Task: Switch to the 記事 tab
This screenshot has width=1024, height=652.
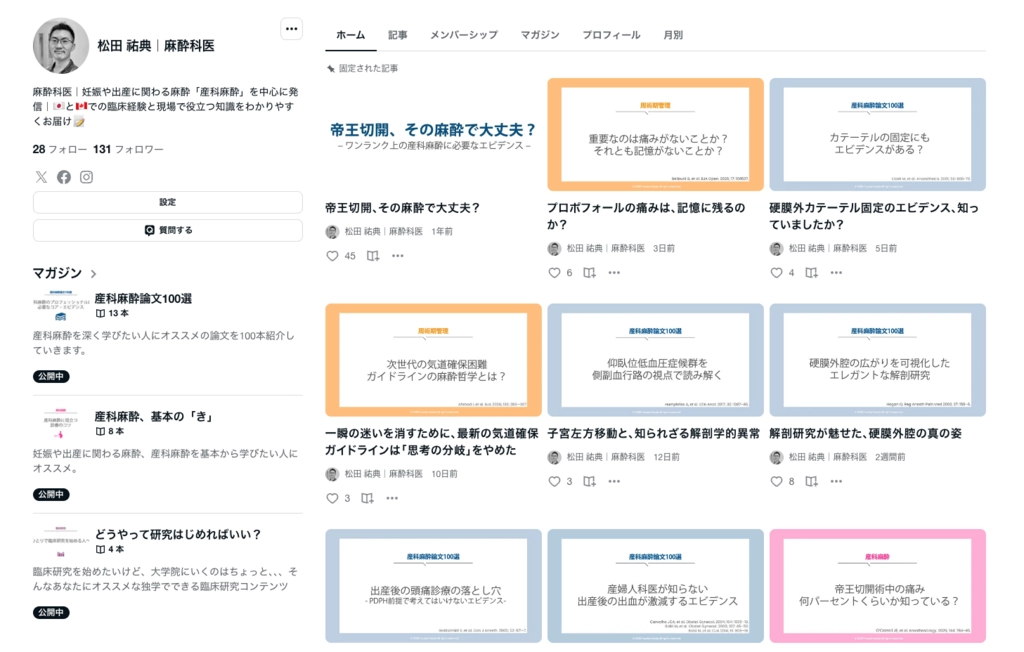Action: [398, 35]
